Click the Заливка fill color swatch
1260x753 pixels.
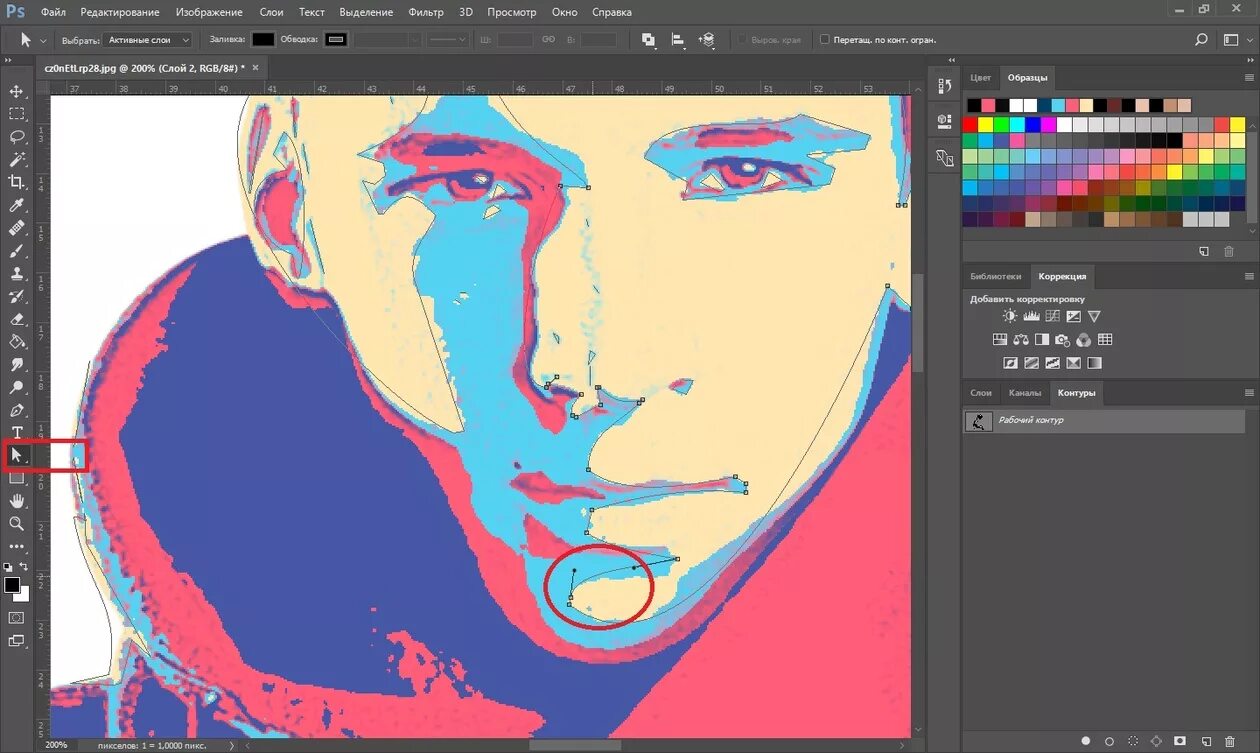pyautogui.click(x=263, y=40)
